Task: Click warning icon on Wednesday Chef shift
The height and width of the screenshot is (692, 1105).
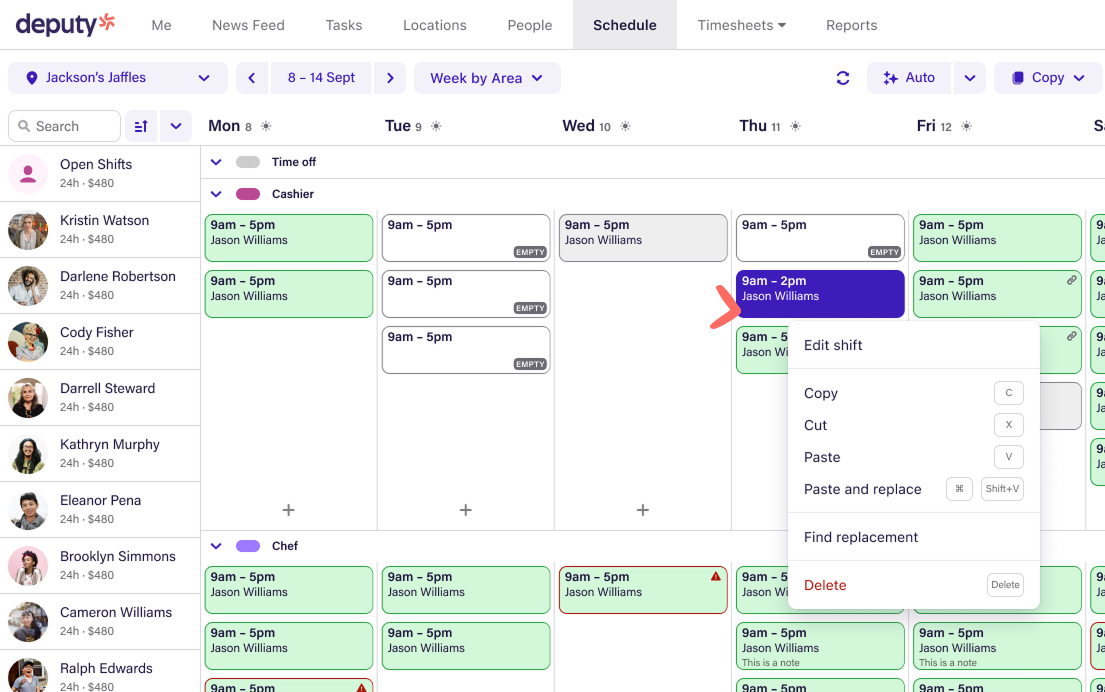Action: tap(716, 577)
